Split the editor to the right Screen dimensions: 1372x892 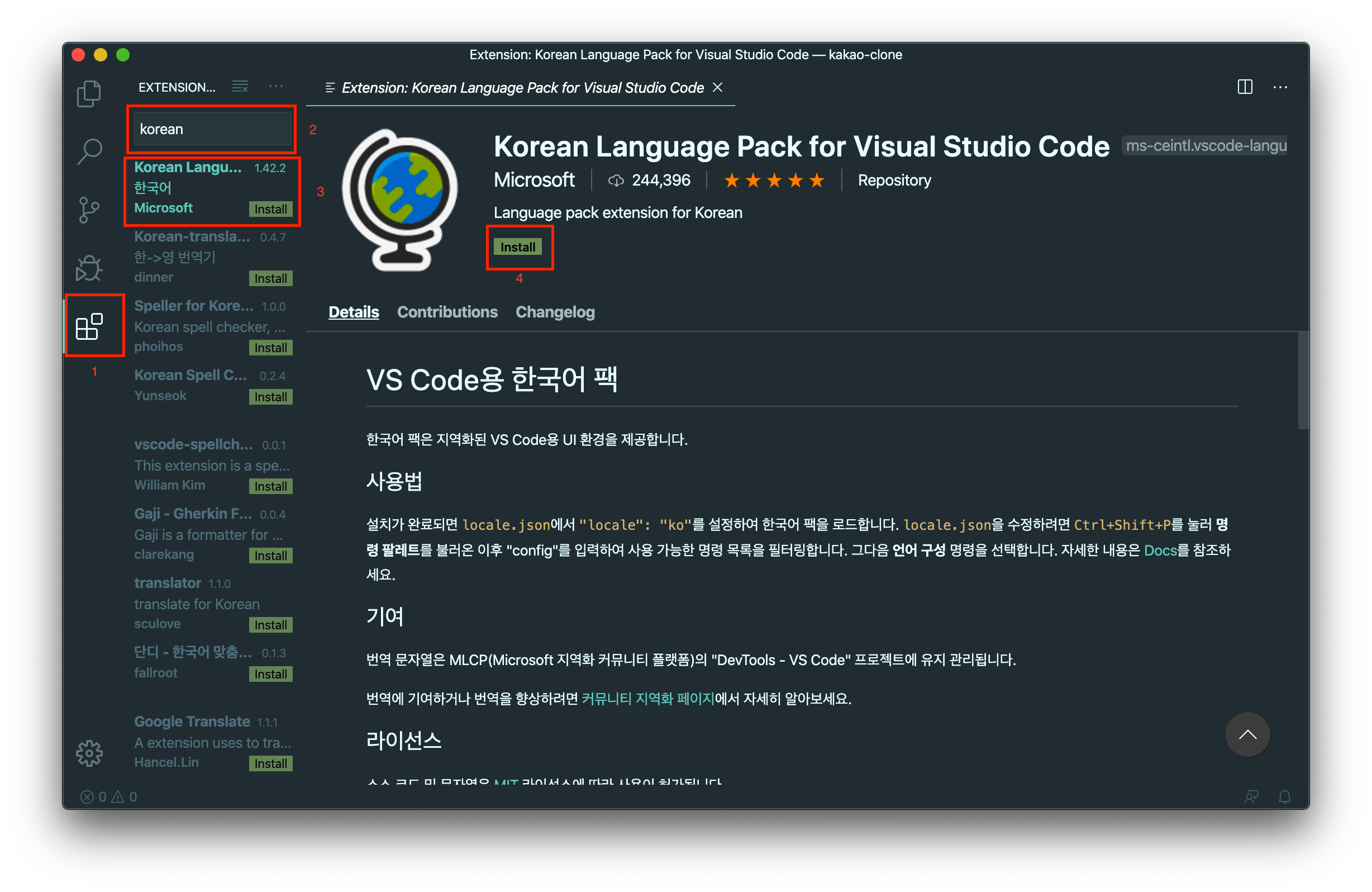tap(1245, 87)
